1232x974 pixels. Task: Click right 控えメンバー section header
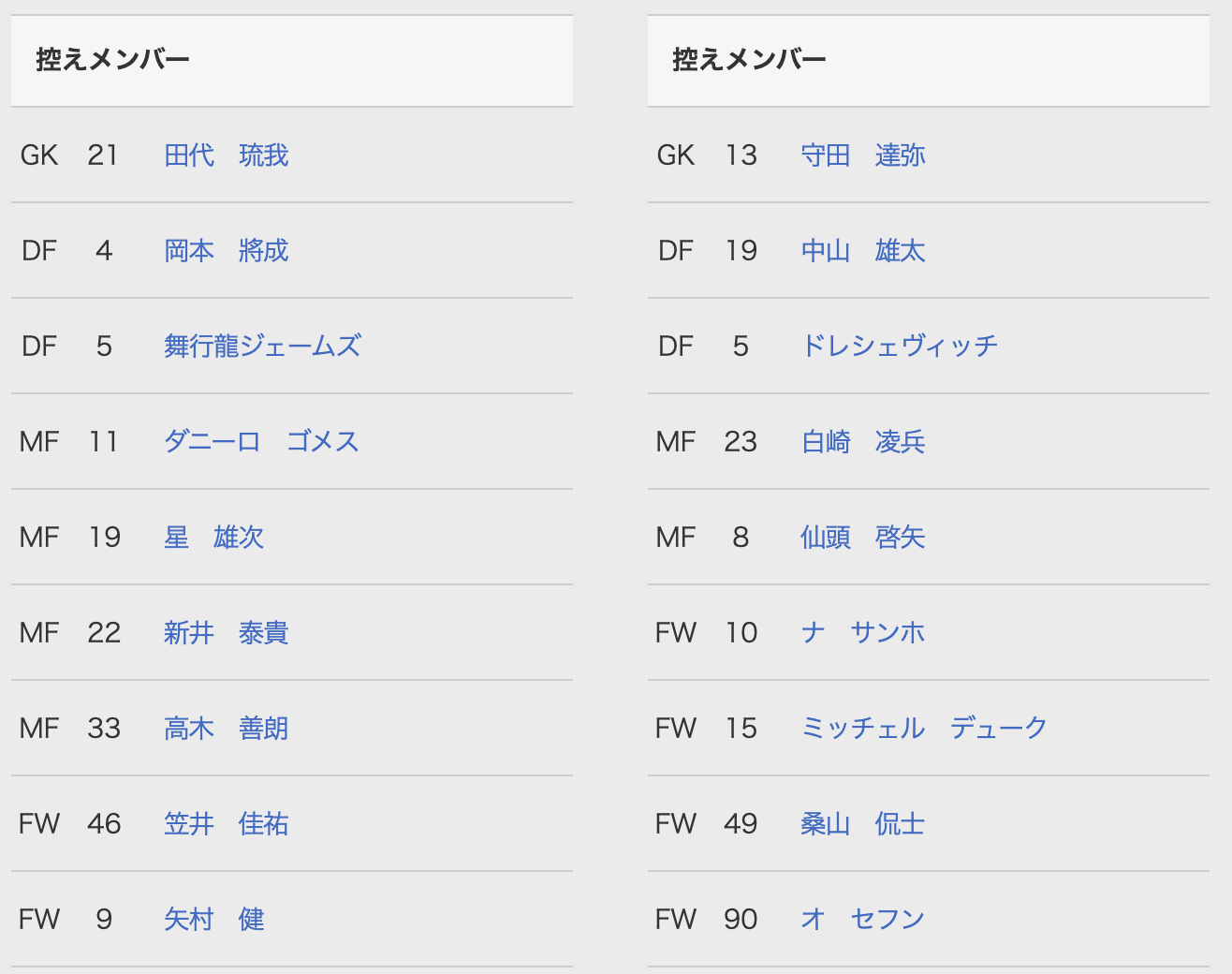[x=749, y=60]
